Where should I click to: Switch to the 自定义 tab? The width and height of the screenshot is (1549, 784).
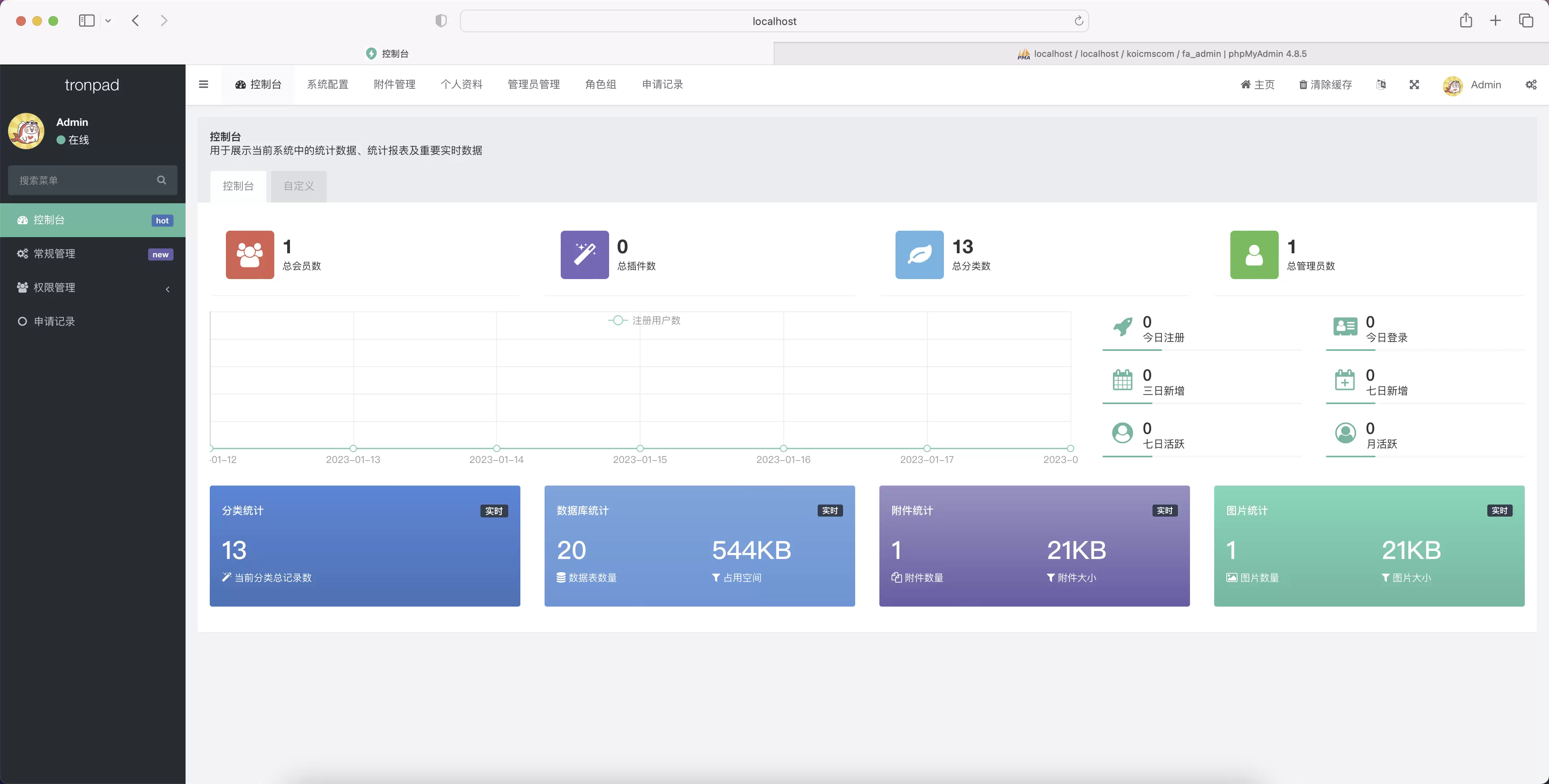coord(299,186)
